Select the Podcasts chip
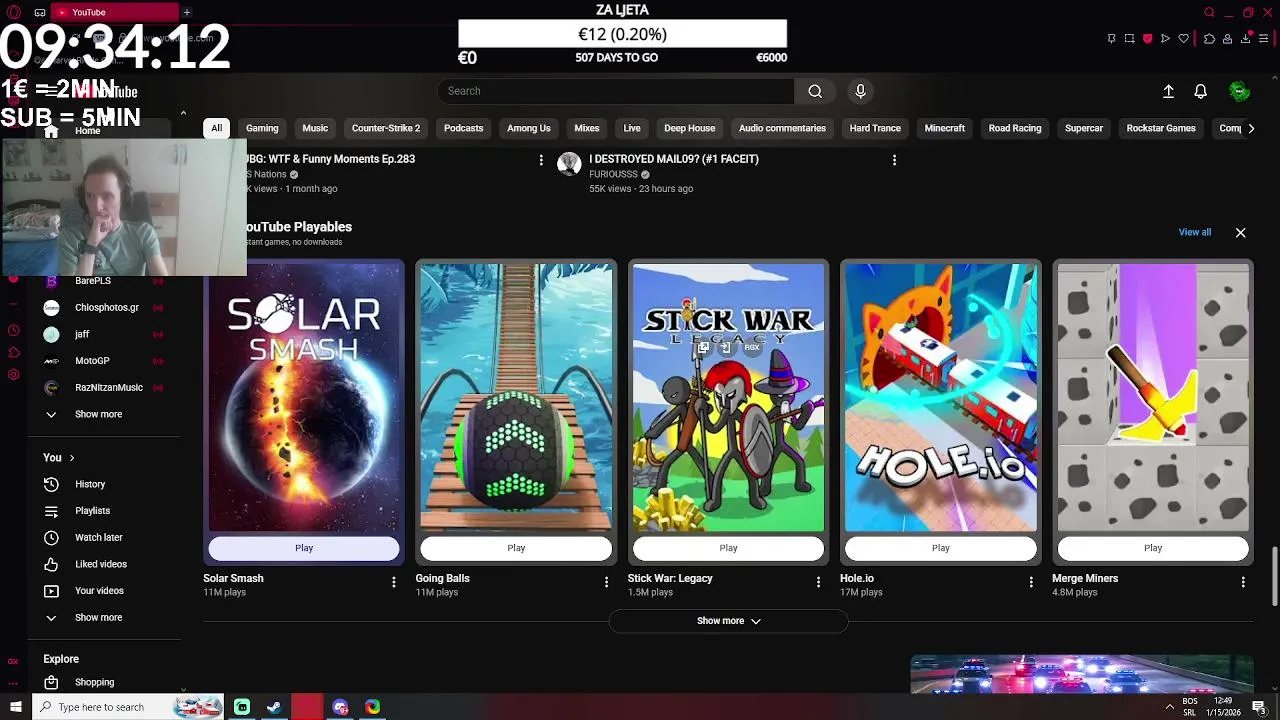This screenshot has height=720, width=1280. pyautogui.click(x=463, y=128)
